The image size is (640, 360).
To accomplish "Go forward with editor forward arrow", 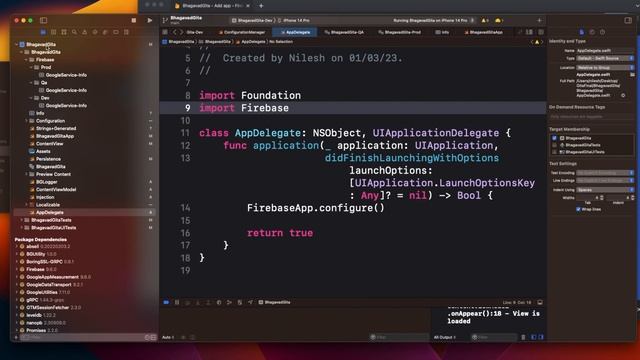I will tap(182, 32).
